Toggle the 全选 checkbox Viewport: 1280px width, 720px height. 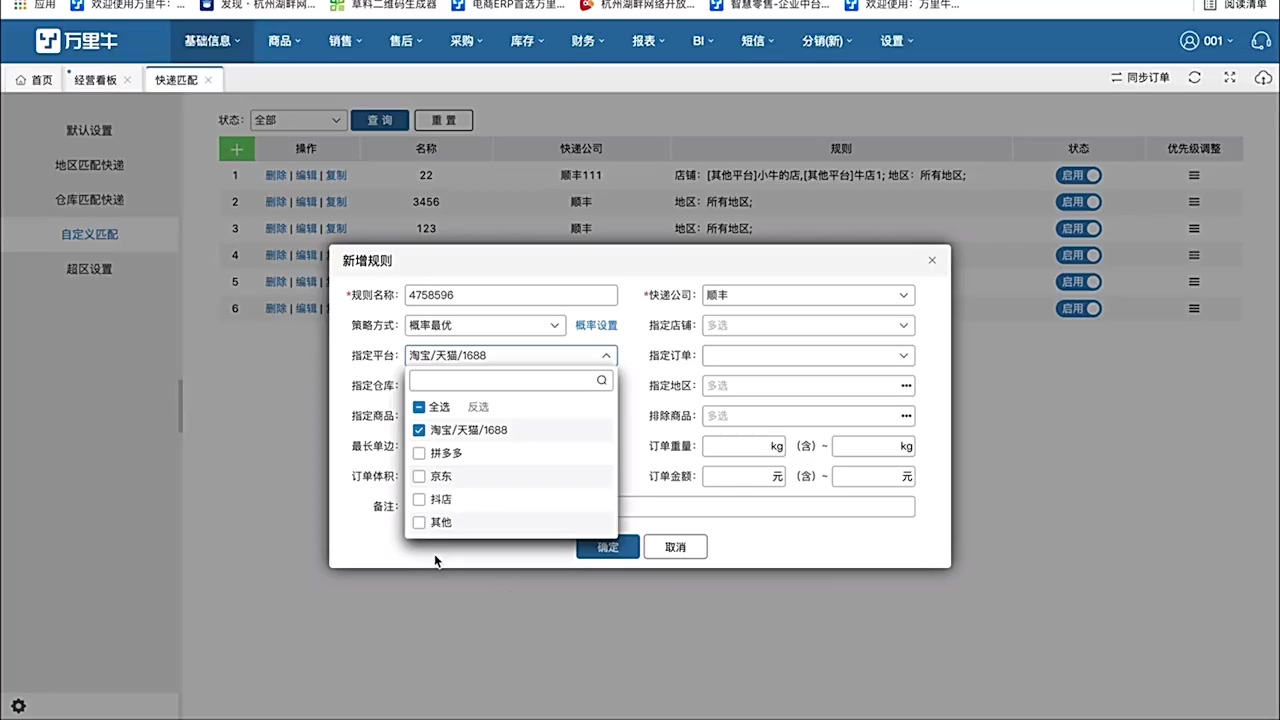419,407
